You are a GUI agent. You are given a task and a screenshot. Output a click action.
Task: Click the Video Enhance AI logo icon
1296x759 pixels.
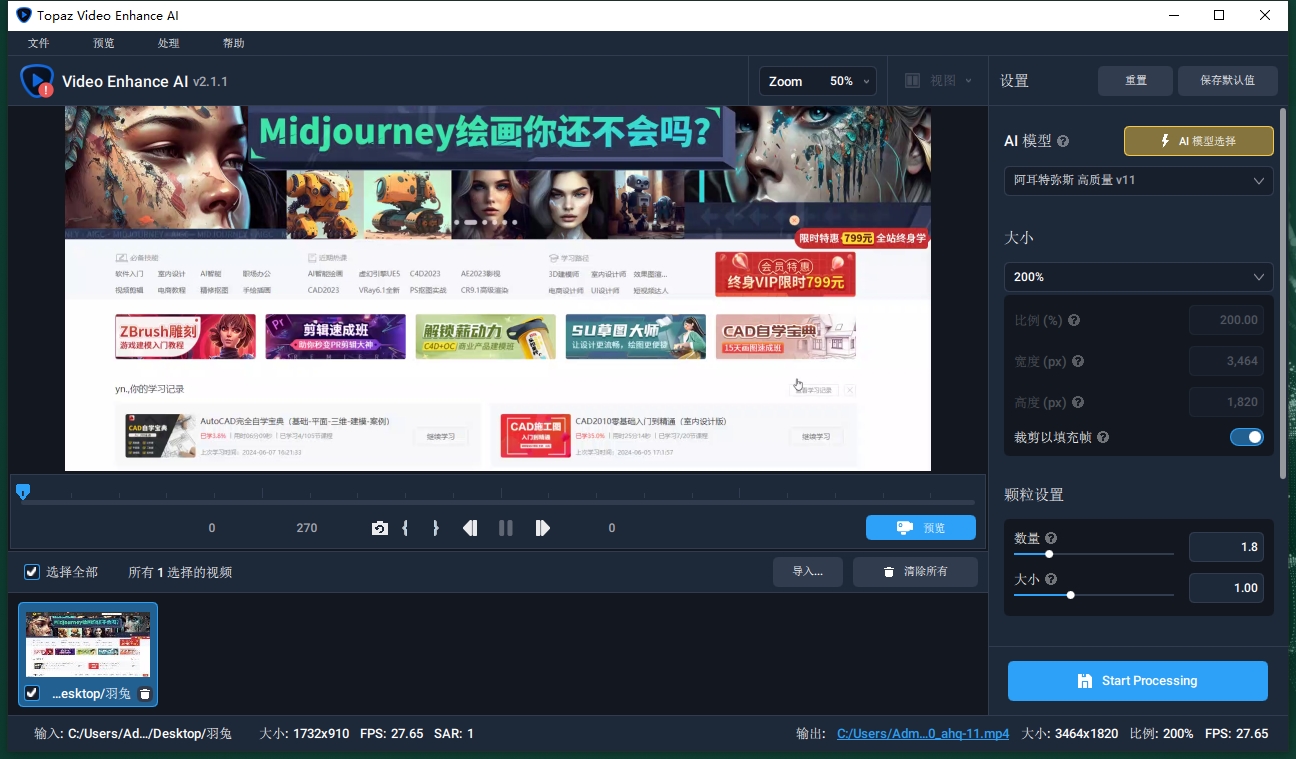38,81
